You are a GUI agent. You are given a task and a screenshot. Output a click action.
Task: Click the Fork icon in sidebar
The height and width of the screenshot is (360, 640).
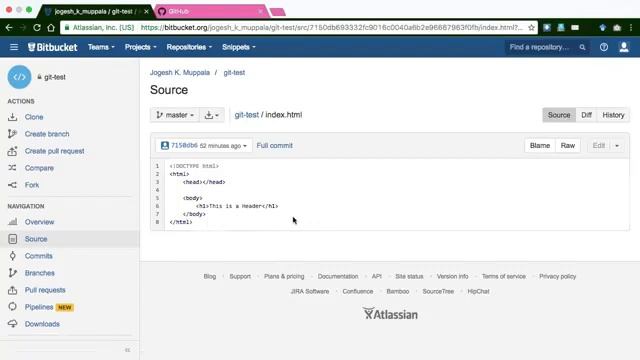(x=13, y=185)
